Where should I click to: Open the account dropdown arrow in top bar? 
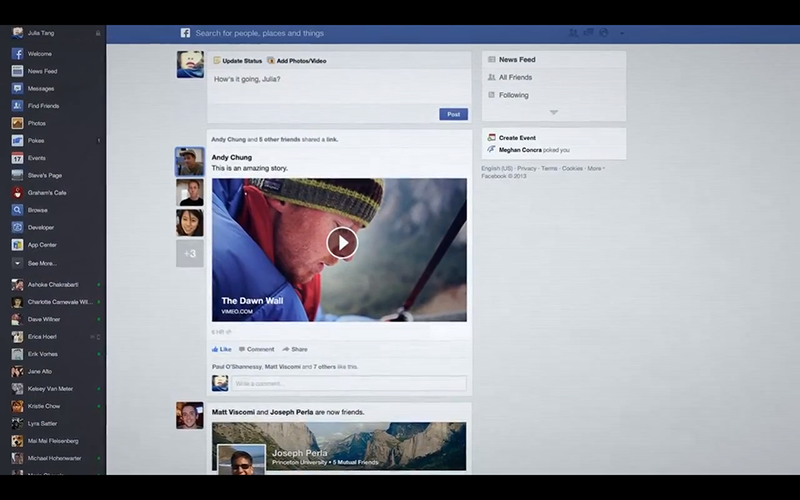point(621,33)
